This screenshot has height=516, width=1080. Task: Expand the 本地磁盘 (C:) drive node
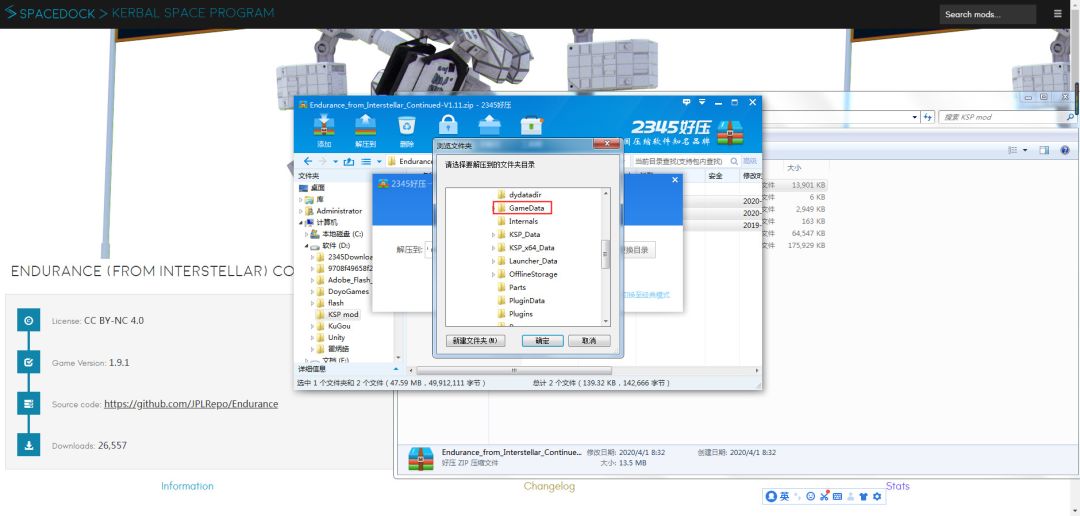[307, 234]
